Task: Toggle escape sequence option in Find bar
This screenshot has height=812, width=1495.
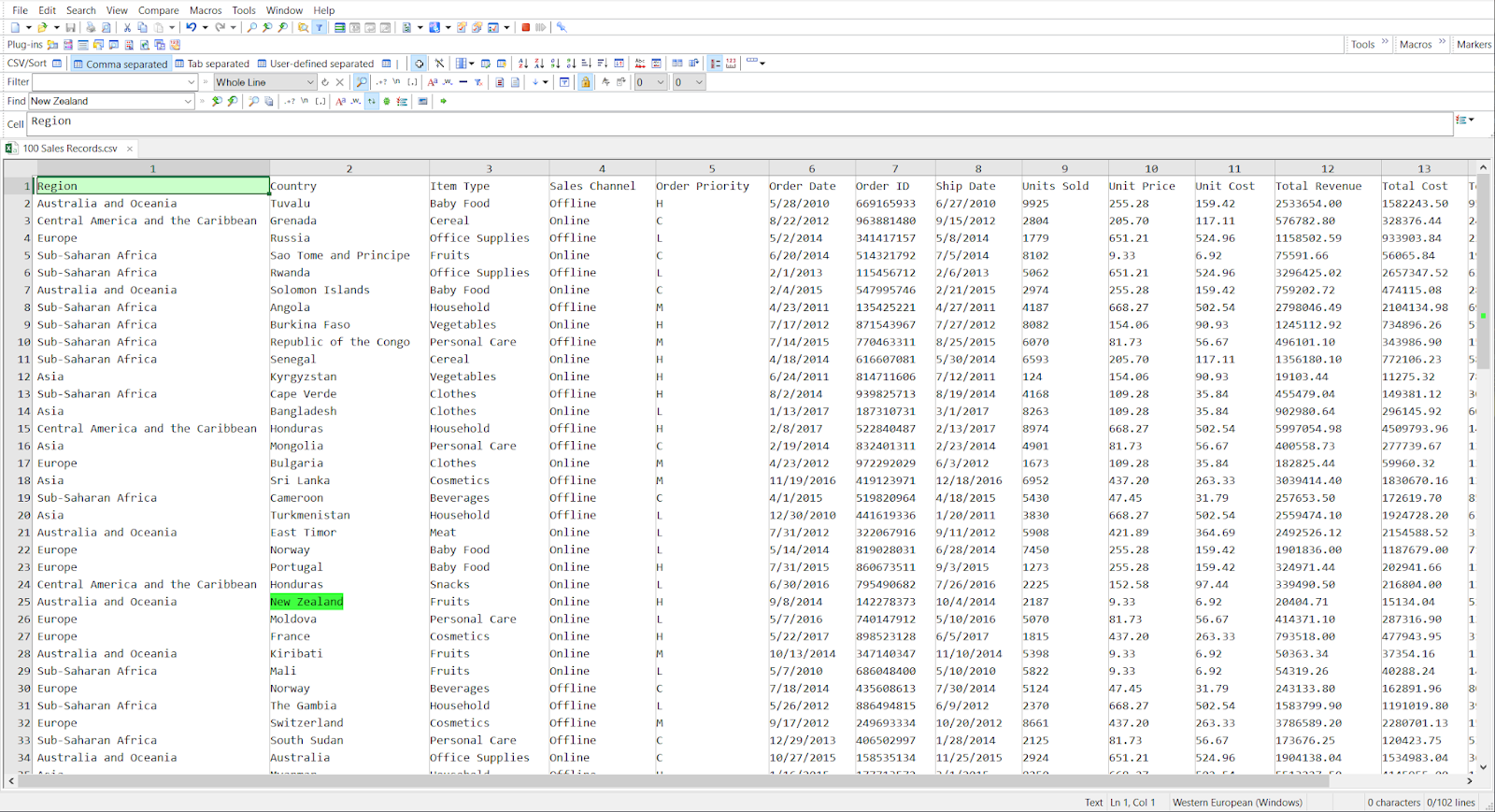Action: point(304,101)
